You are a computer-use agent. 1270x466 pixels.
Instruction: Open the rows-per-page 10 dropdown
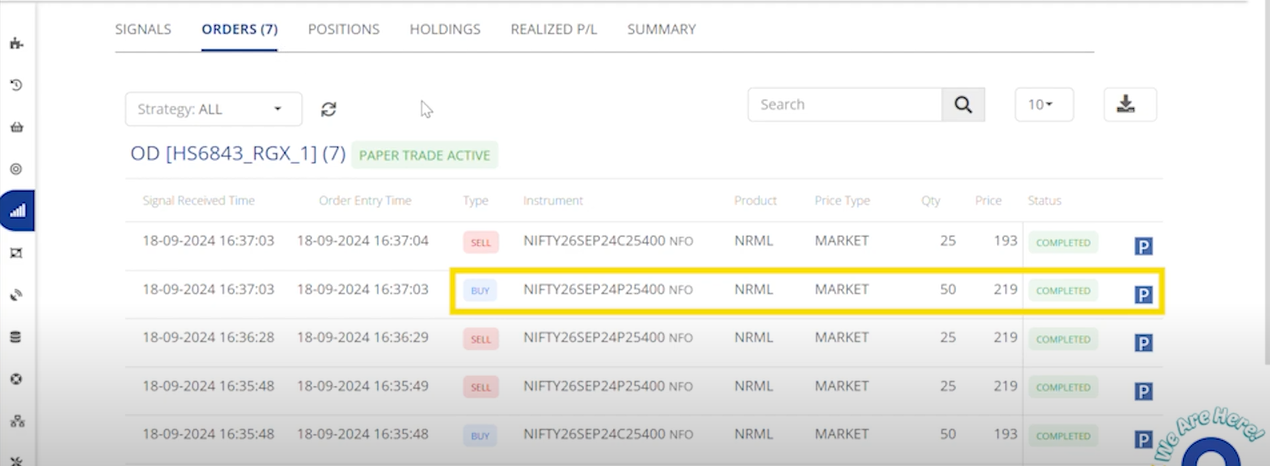pyautogui.click(x=1043, y=105)
